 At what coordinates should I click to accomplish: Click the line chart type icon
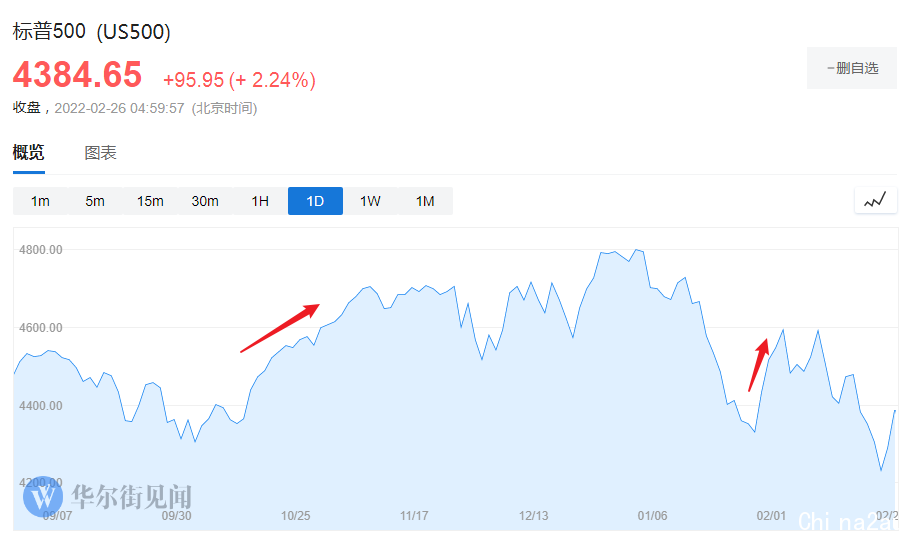pyautogui.click(x=875, y=200)
